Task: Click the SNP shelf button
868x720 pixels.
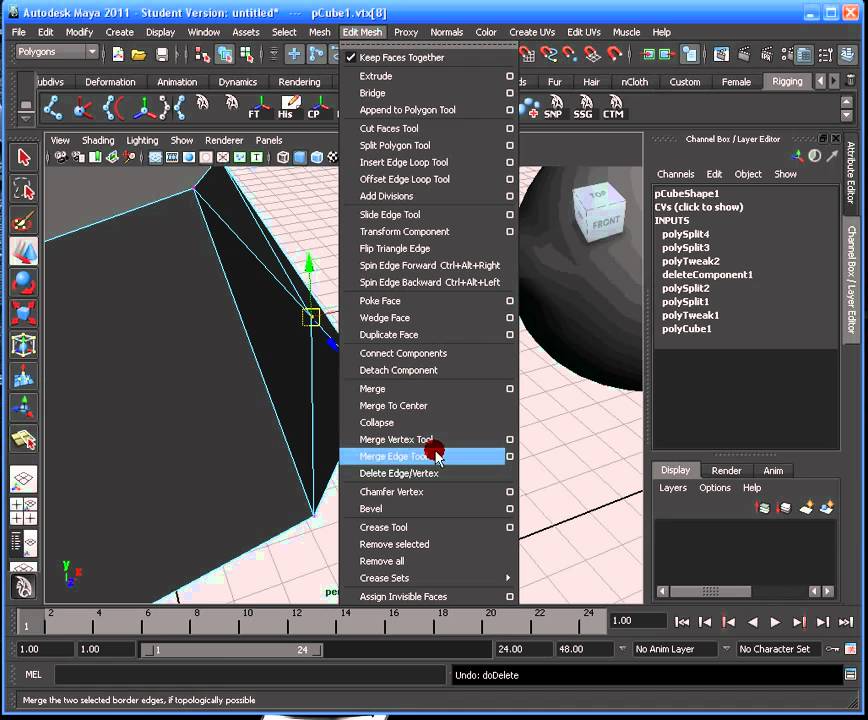Action: (x=554, y=107)
